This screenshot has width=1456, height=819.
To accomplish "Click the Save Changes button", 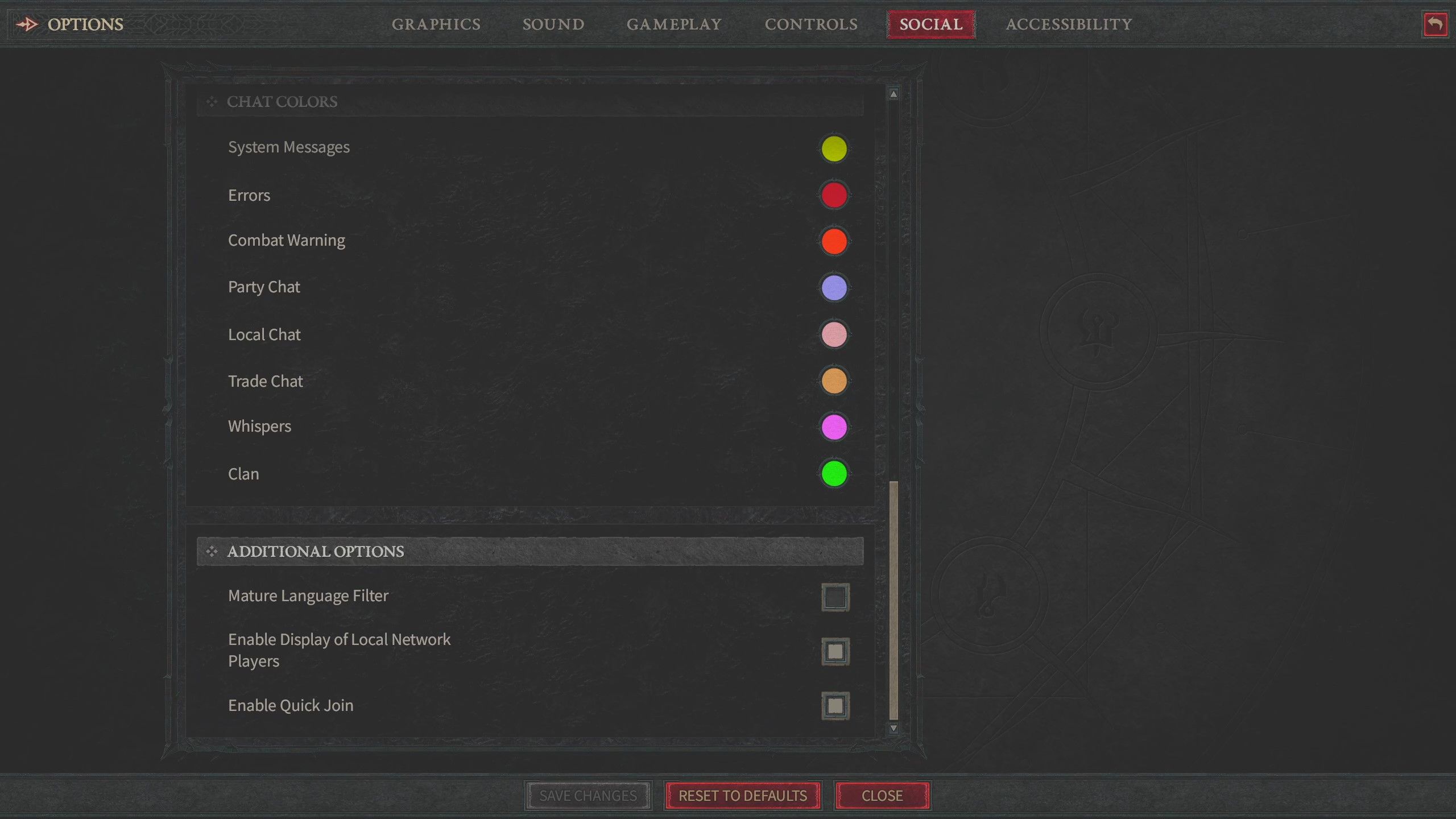I will click(x=588, y=795).
